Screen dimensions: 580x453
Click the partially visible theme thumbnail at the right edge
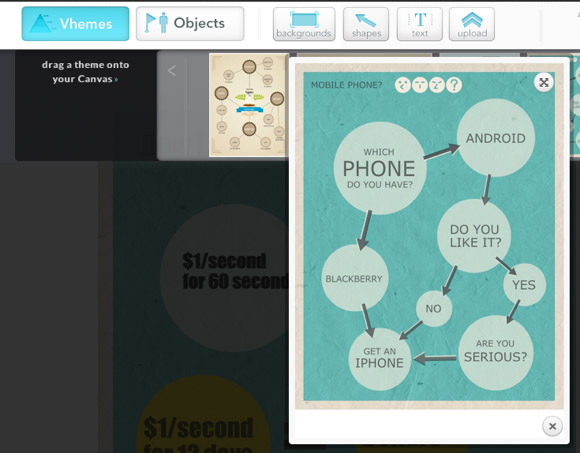pyautogui.click(x=575, y=105)
